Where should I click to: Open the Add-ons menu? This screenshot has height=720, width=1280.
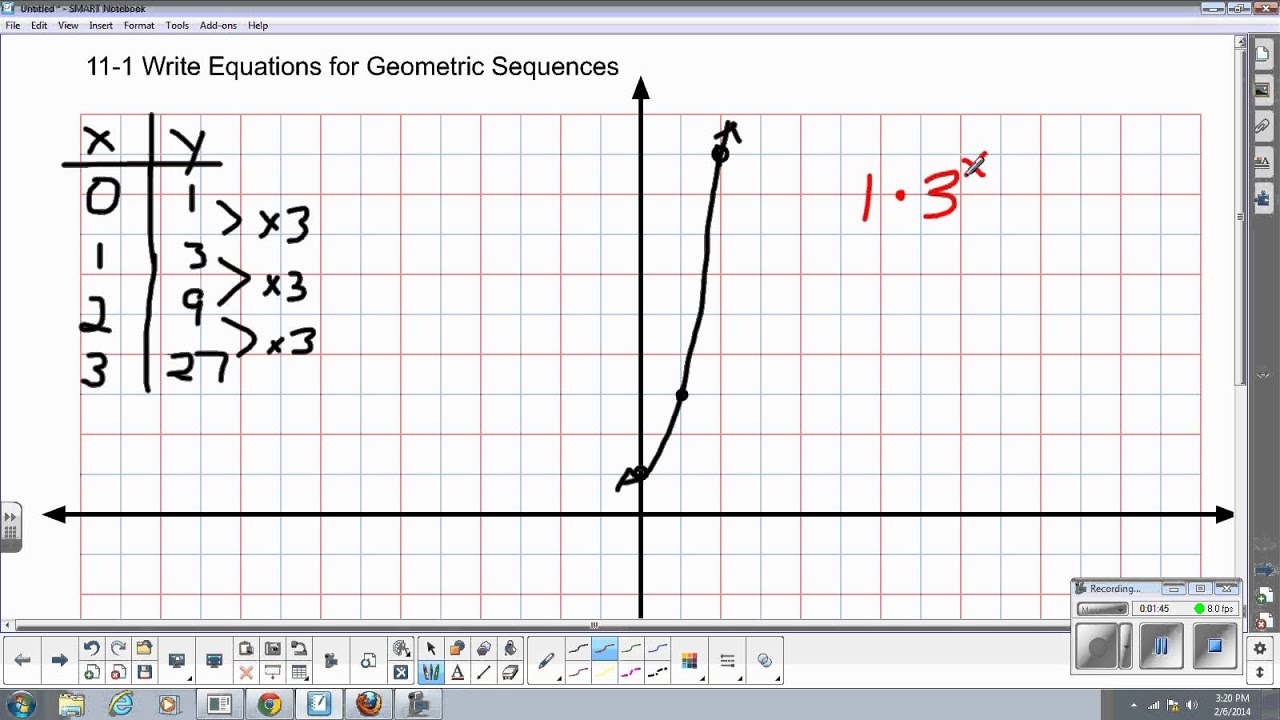(218, 25)
